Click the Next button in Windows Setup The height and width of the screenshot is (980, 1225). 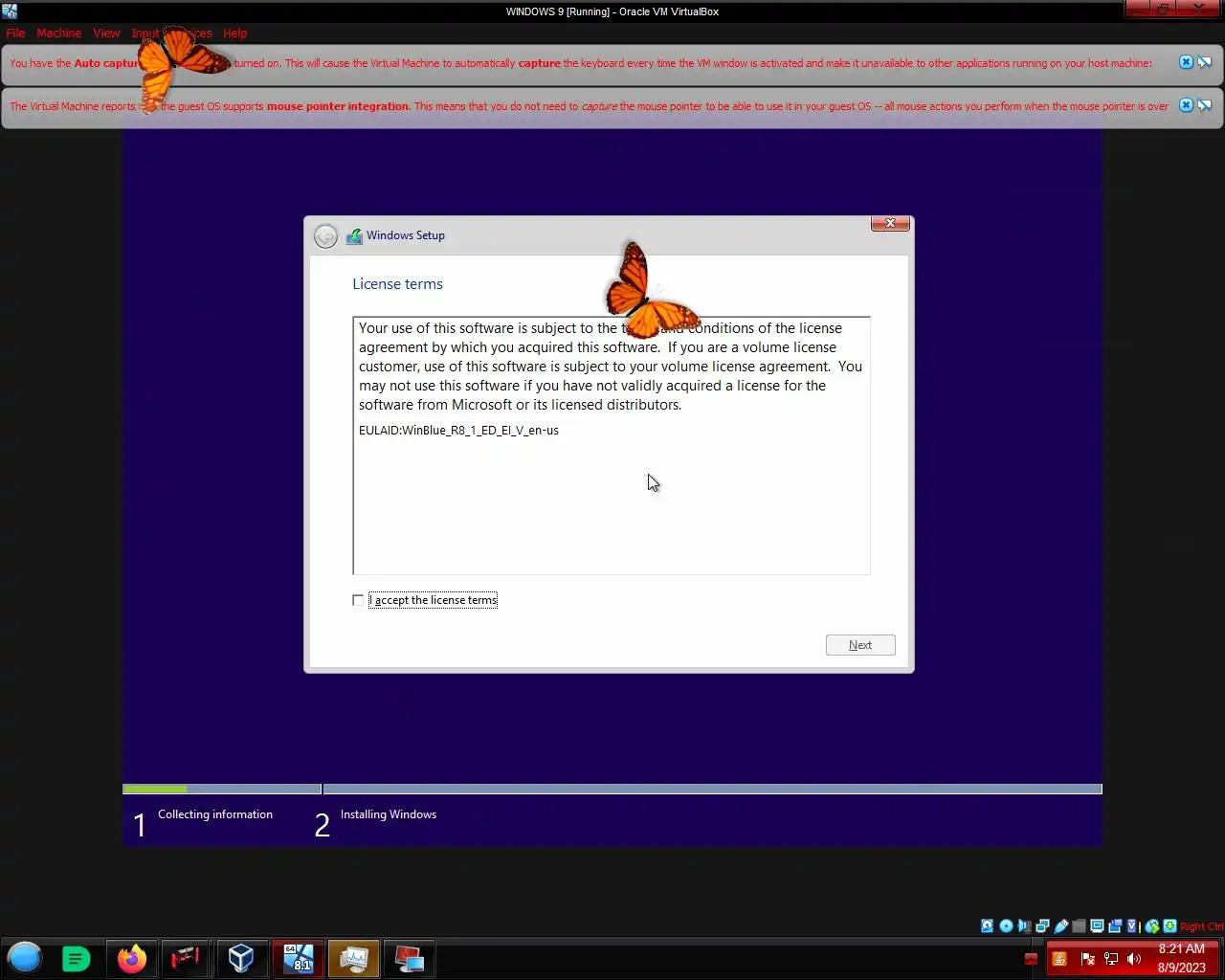[x=860, y=645]
